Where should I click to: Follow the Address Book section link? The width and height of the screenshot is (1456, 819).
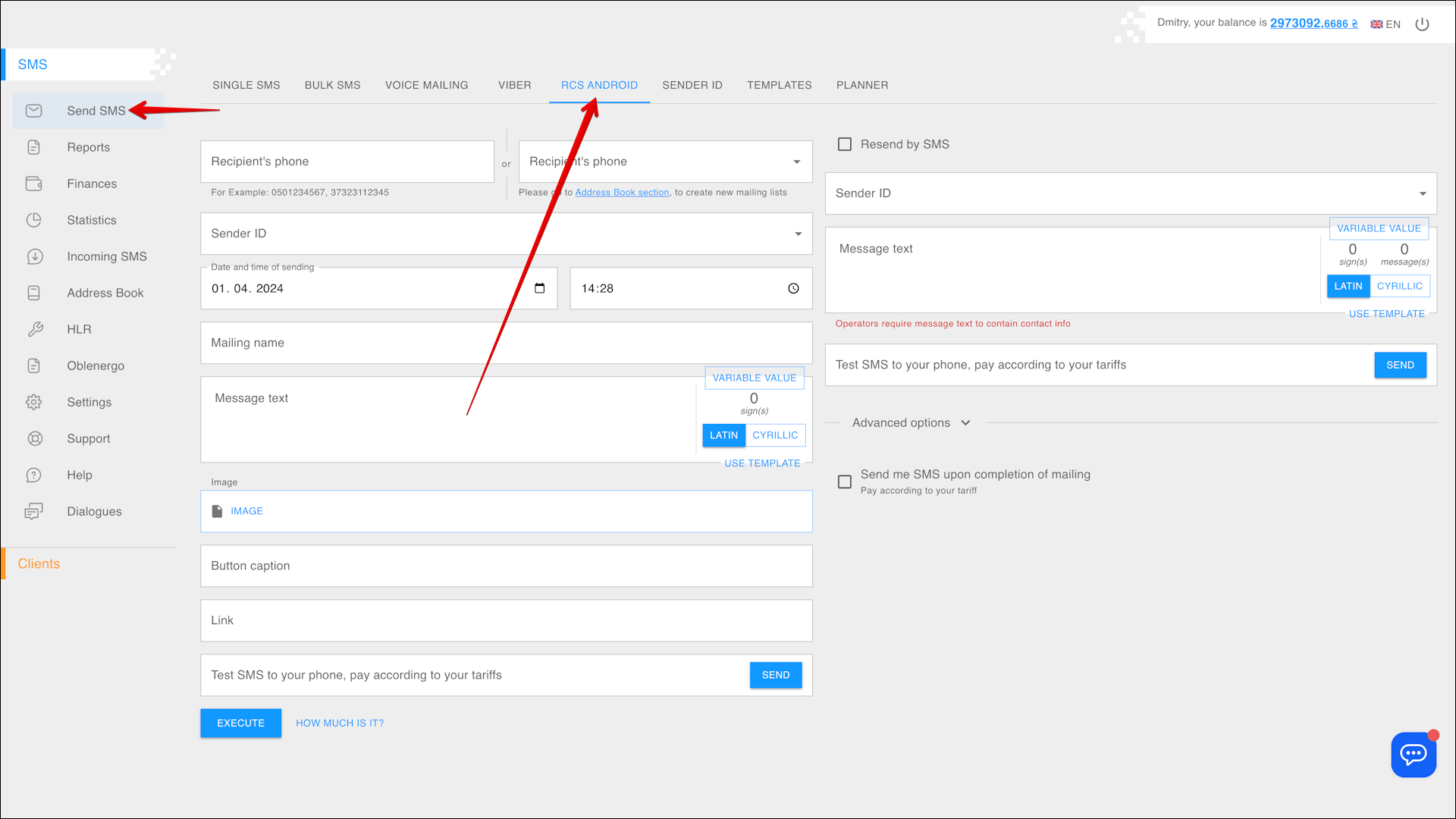pos(622,193)
